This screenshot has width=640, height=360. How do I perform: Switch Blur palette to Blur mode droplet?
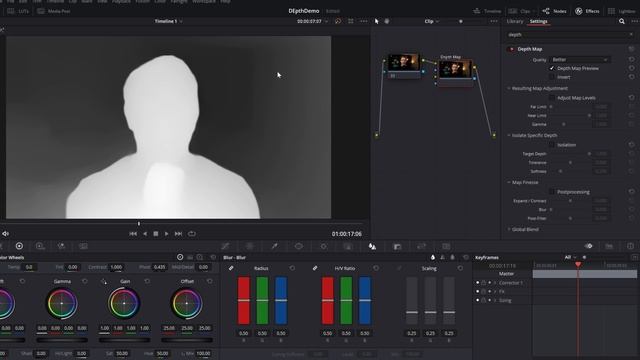(x=433, y=257)
